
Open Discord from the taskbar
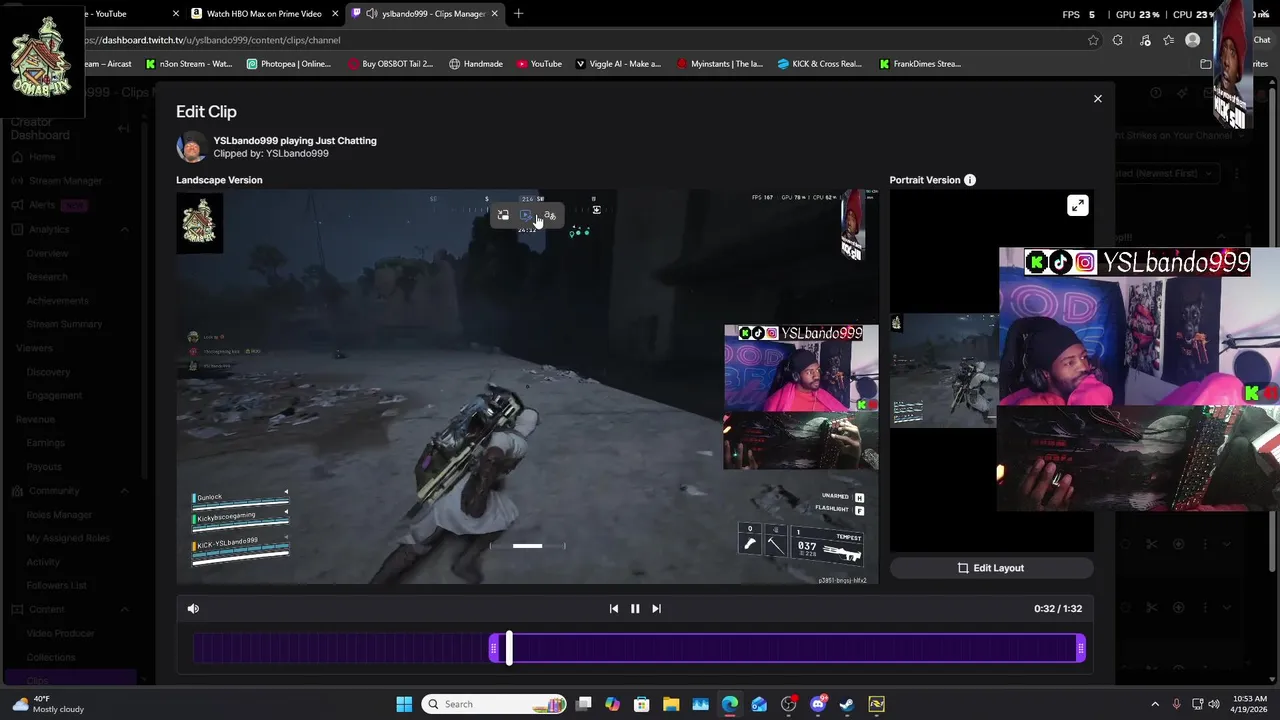click(x=818, y=704)
